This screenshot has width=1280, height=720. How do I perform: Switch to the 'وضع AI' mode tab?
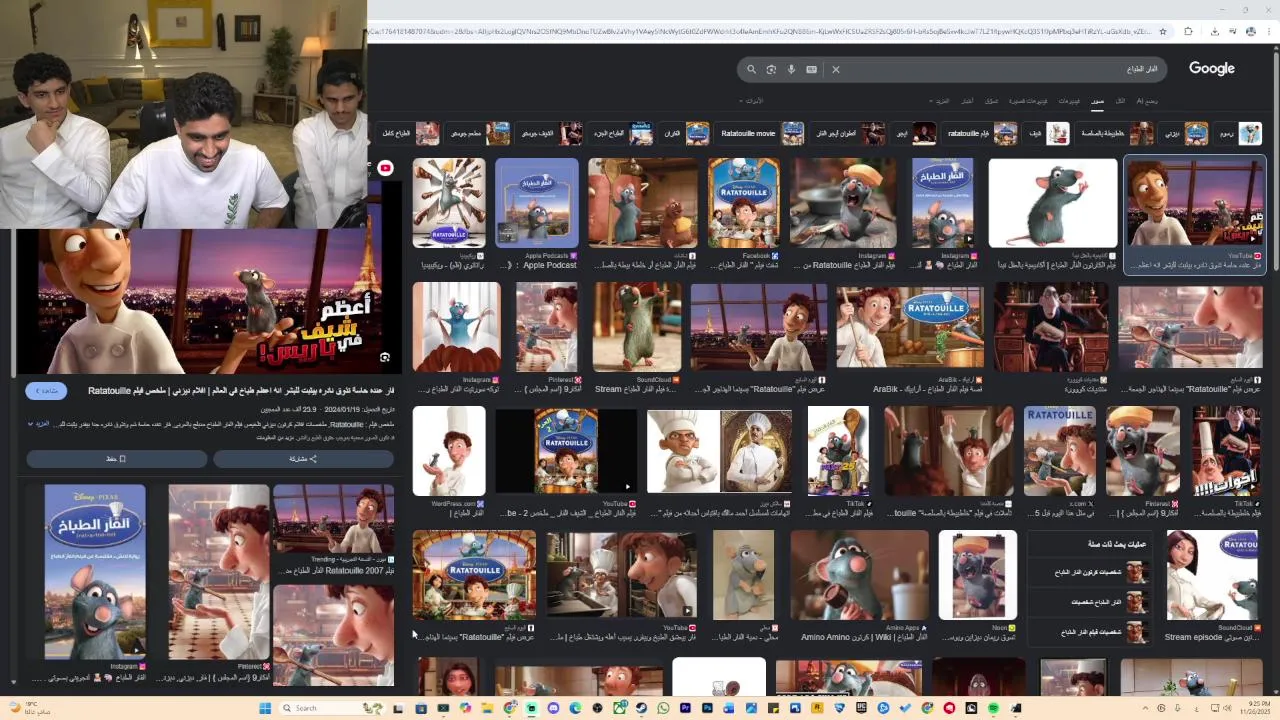(x=1147, y=101)
